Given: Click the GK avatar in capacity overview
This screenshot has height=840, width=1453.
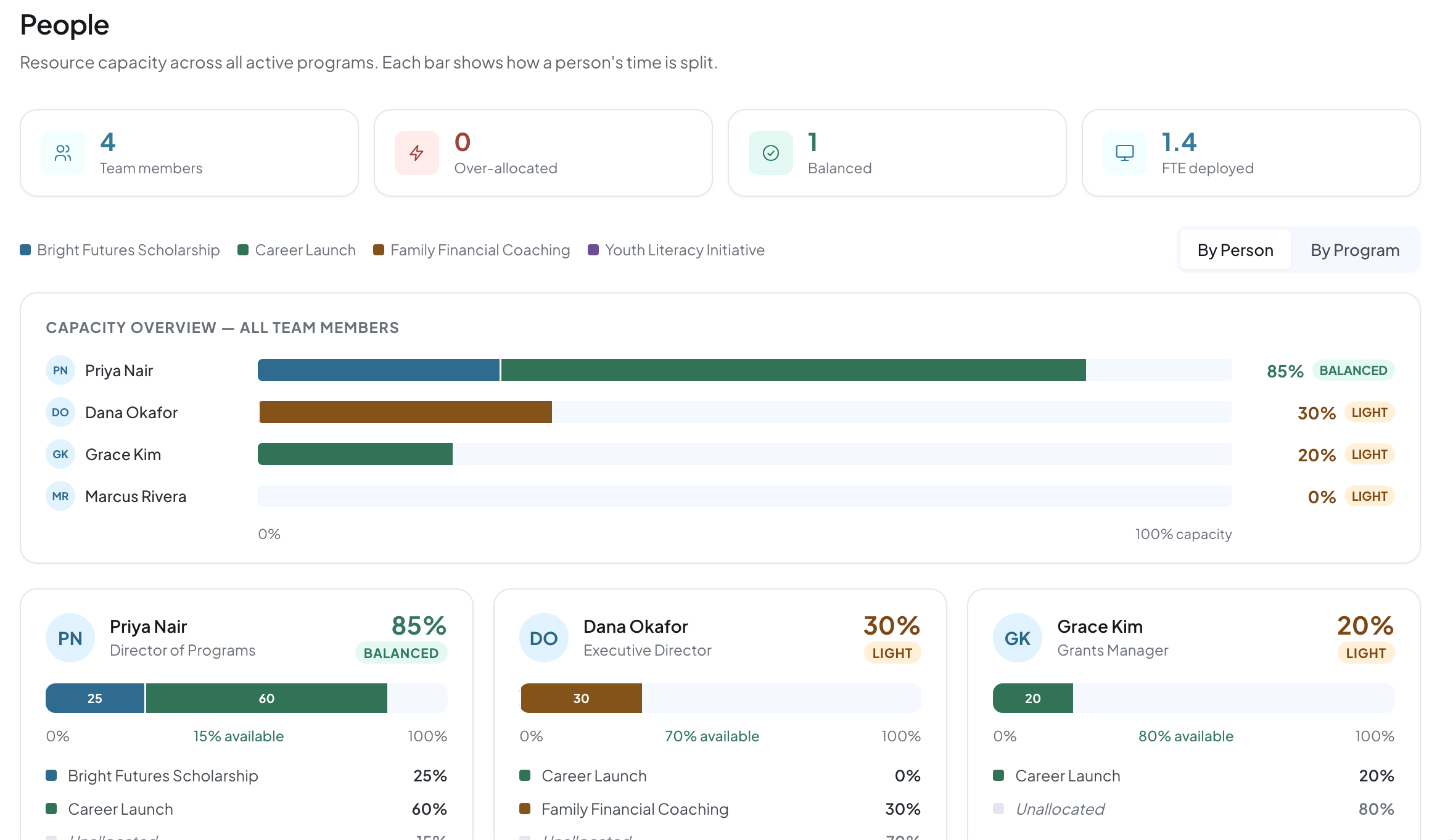Looking at the screenshot, I should pos(60,454).
